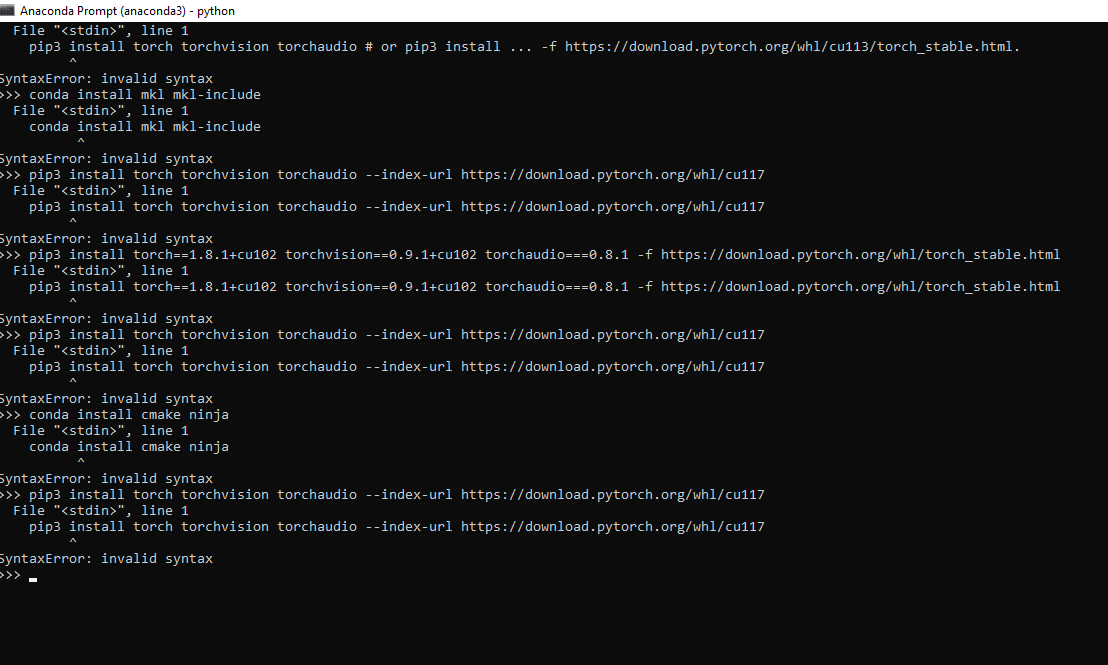Click "torch==1.8.1+cu102" in the >>> prompt line
This screenshot has height=665, width=1108.
tap(205, 254)
